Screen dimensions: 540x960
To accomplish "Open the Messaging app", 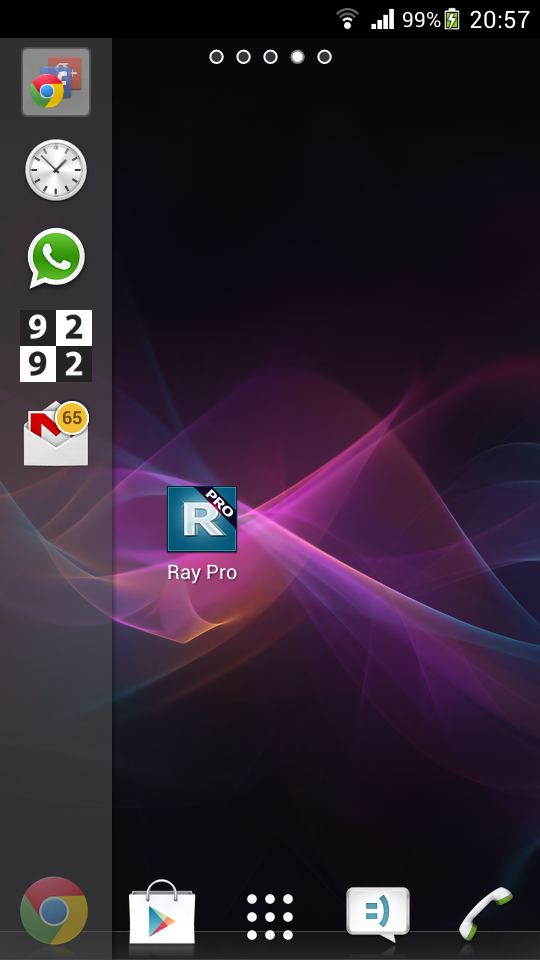I will pos(378,913).
